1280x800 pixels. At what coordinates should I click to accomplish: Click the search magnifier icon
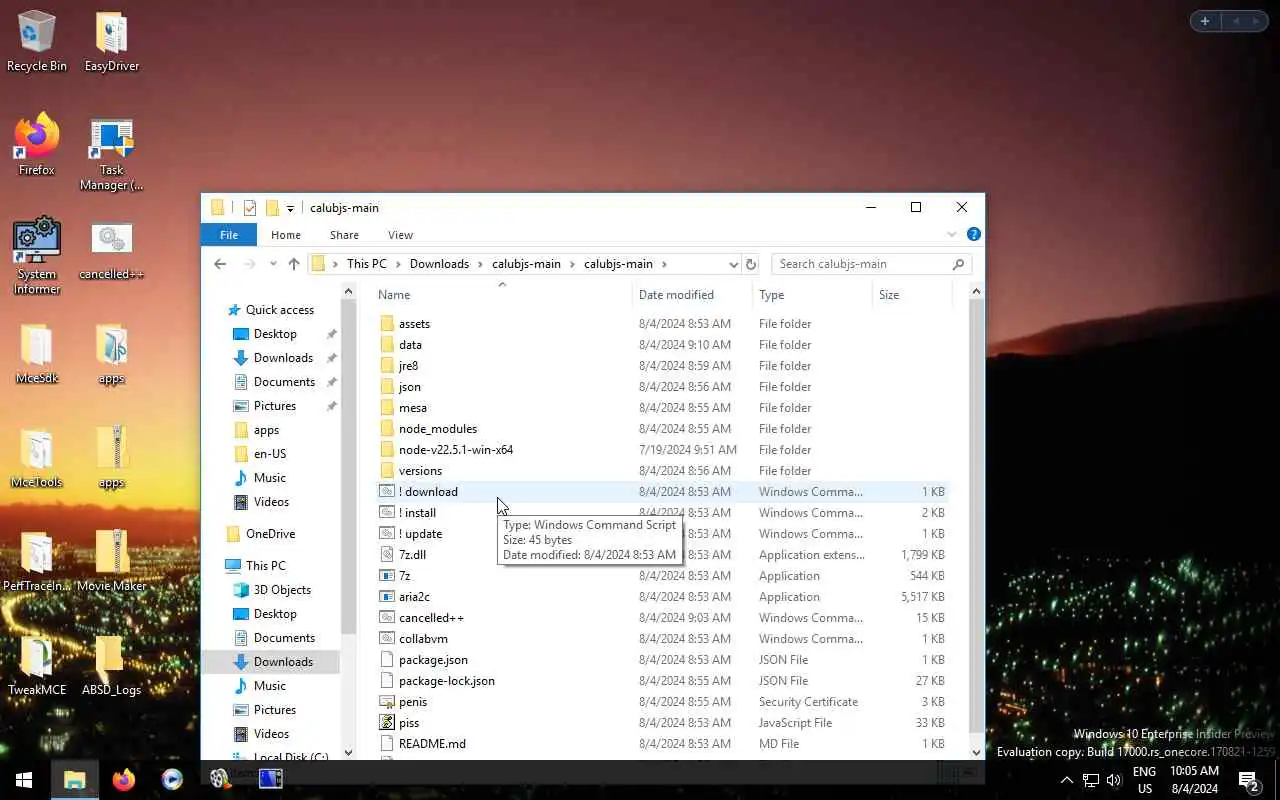tap(958, 264)
